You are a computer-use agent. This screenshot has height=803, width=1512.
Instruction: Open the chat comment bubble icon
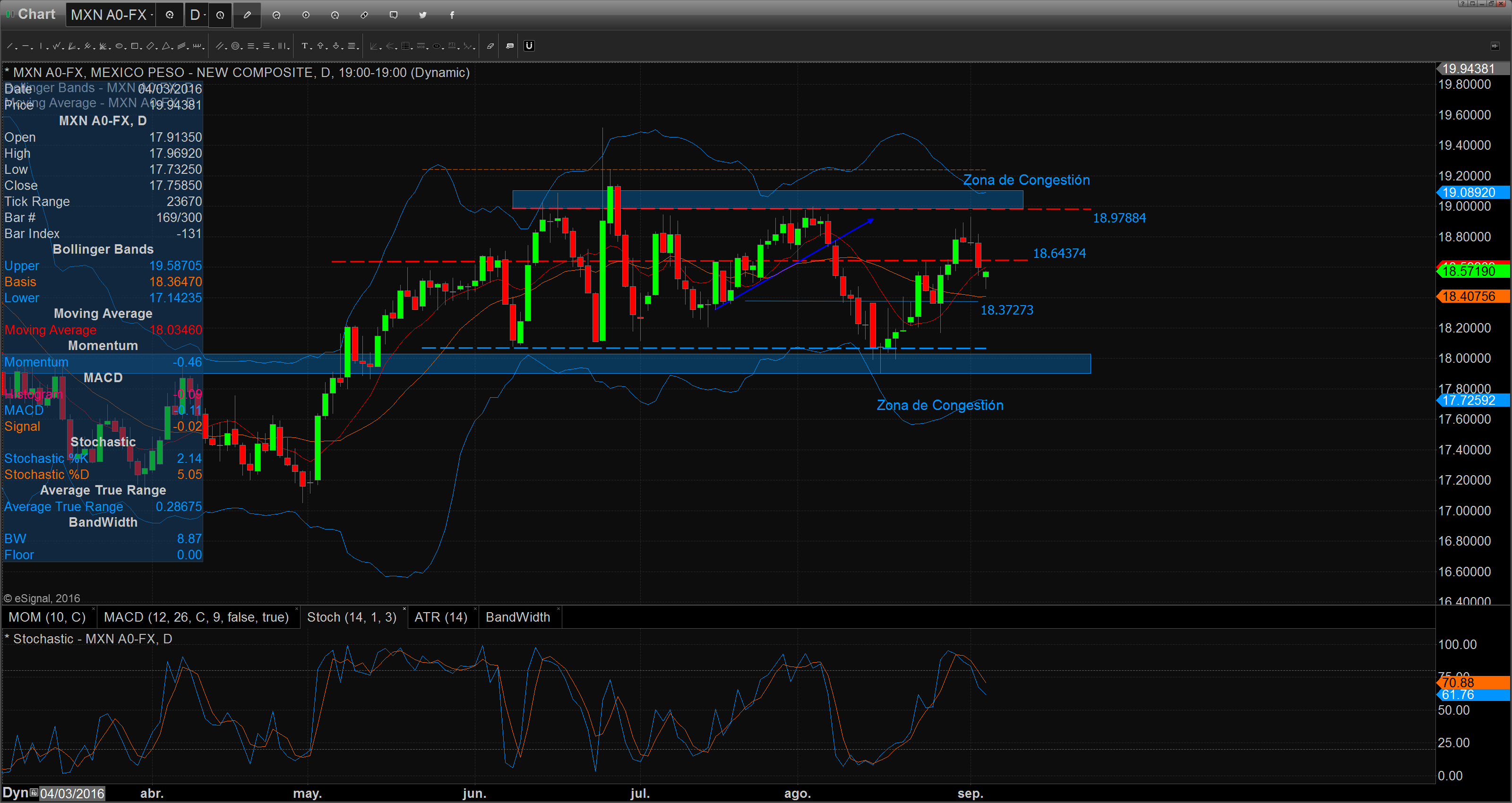coord(393,15)
